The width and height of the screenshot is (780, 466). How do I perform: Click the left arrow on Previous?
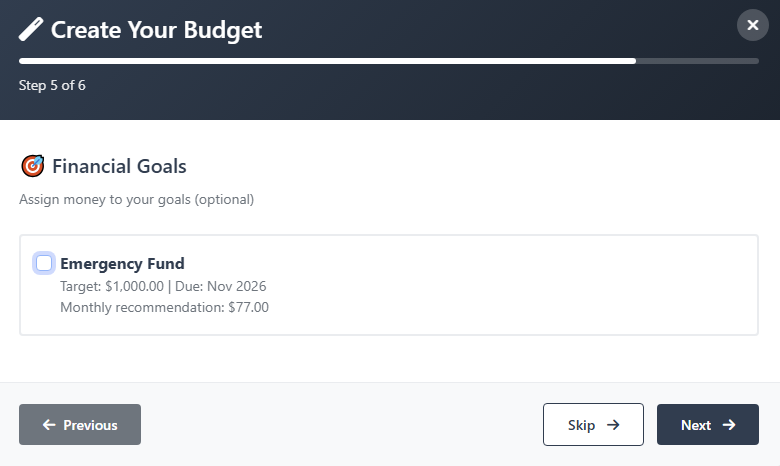tap(49, 425)
